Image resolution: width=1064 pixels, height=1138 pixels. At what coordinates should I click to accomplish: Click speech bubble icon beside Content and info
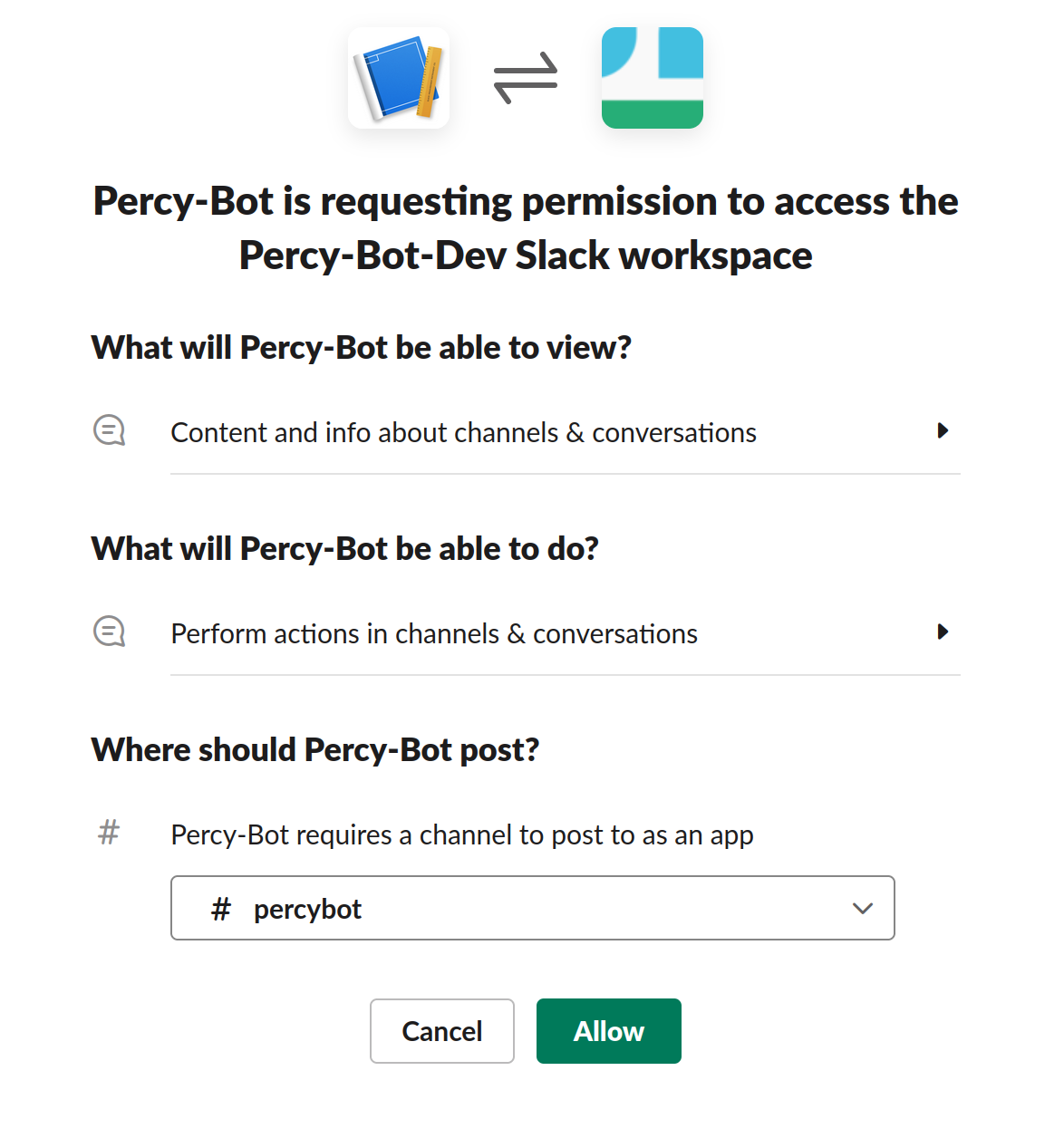click(110, 430)
